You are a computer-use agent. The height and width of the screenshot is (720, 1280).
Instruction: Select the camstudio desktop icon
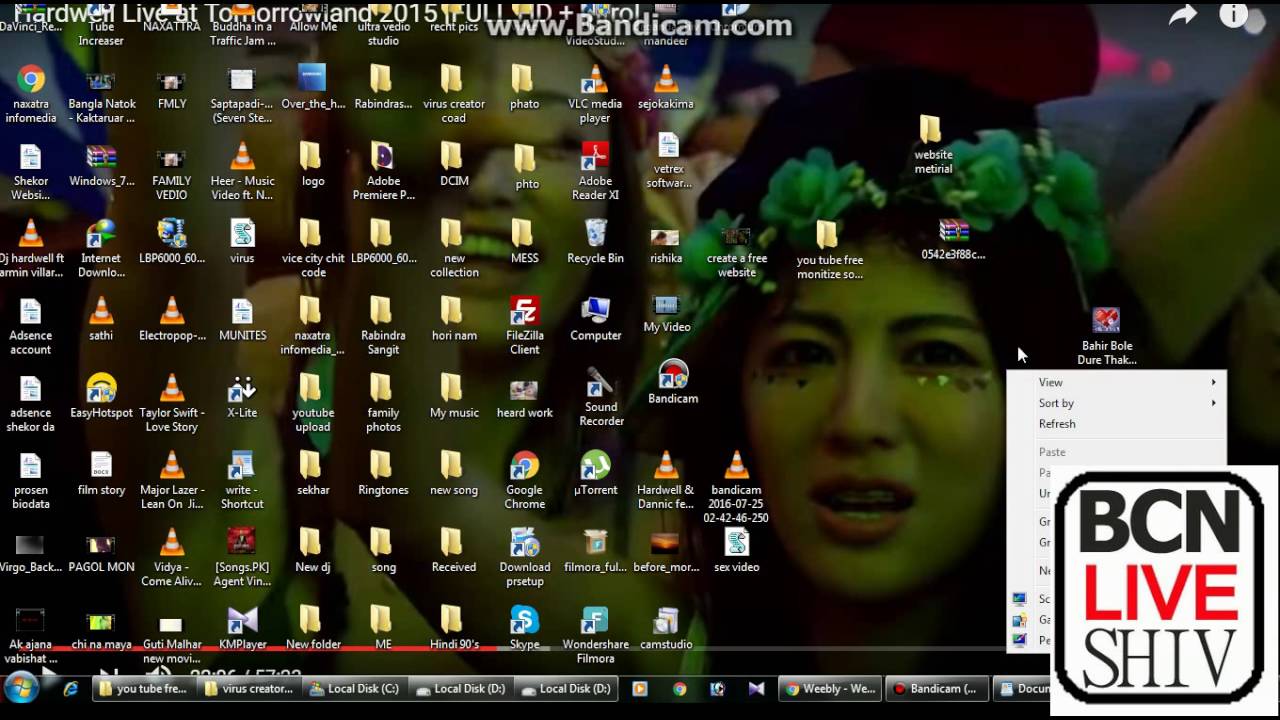pyautogui.click(x=666, y=627)
